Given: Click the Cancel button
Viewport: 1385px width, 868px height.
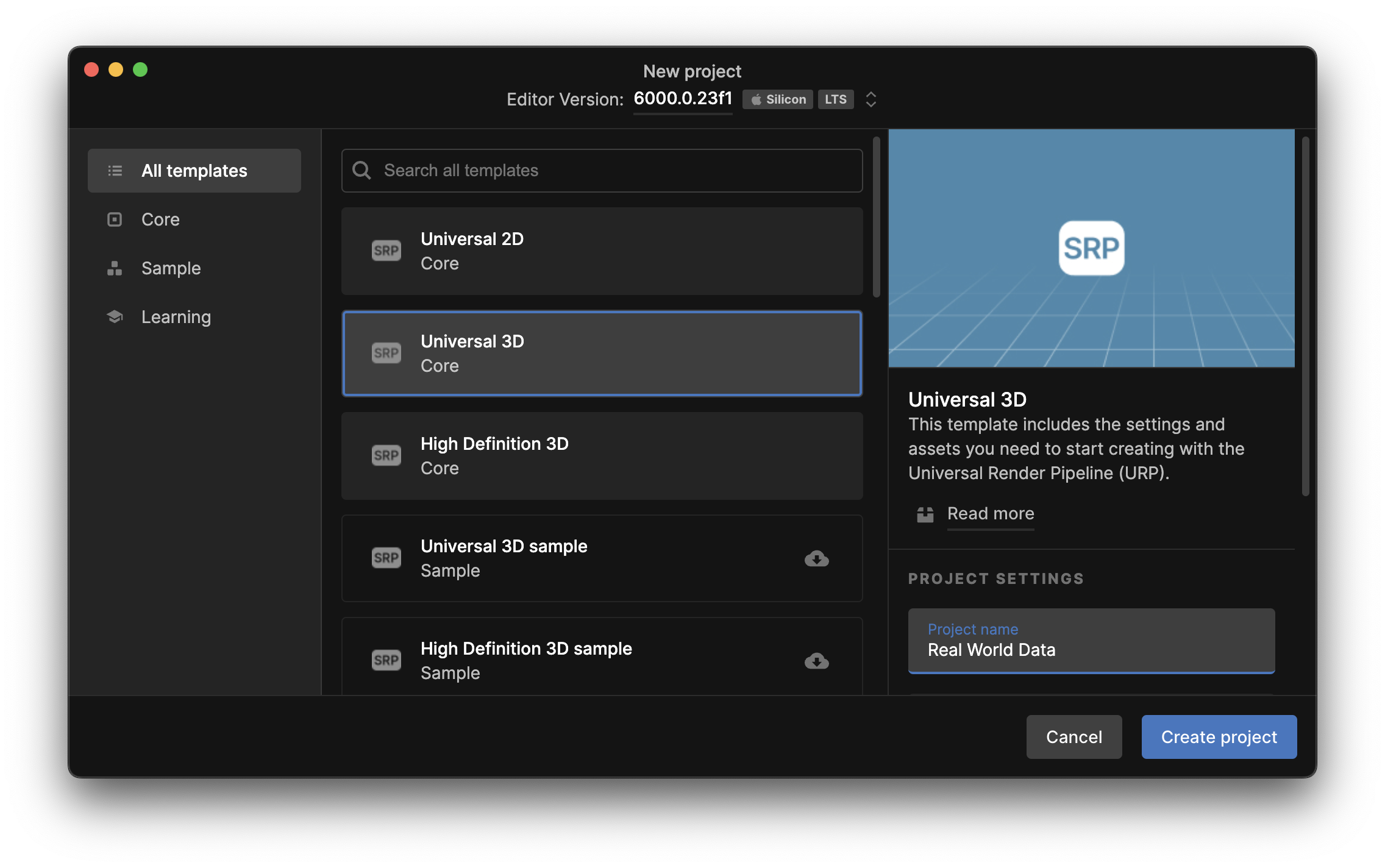Looking at the screenshot, I should [x=1074, y=737].
